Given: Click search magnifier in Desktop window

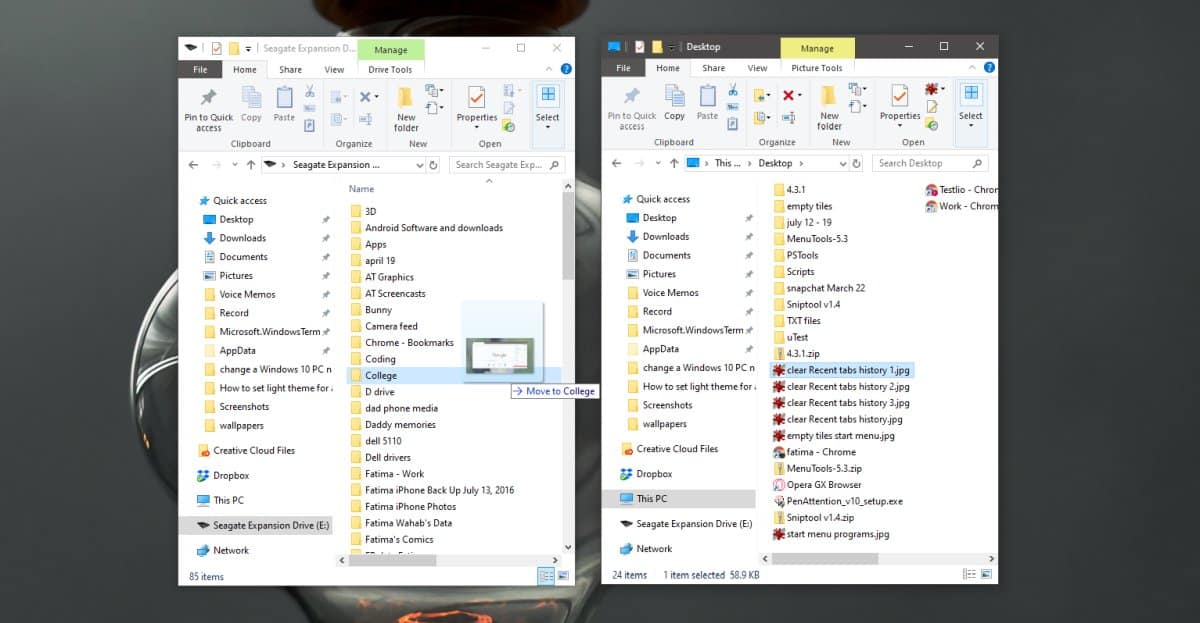Looking at the screenshot, I should 978,163.
